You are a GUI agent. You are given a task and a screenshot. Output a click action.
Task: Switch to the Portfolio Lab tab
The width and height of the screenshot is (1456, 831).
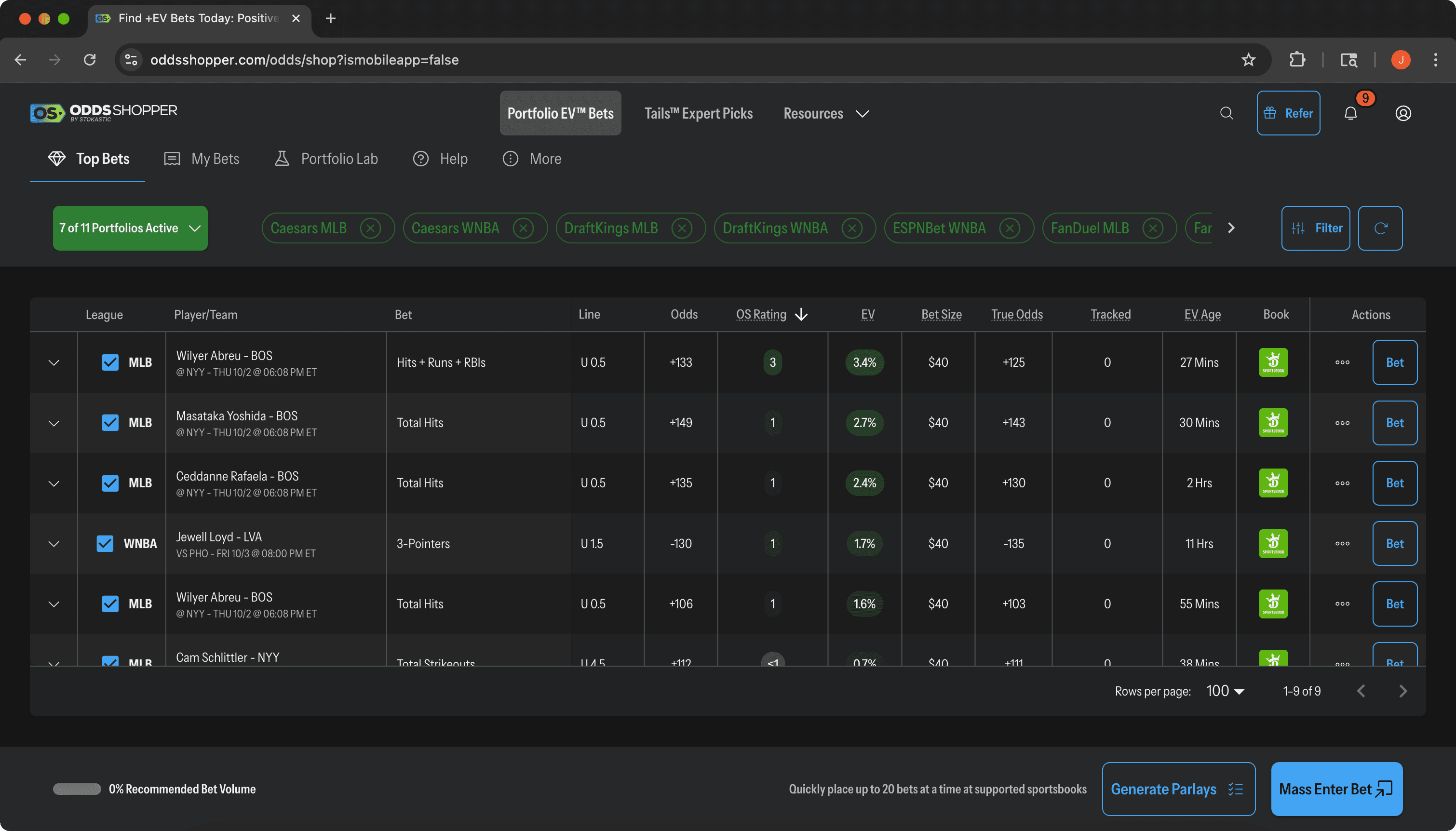click(325, 159)
